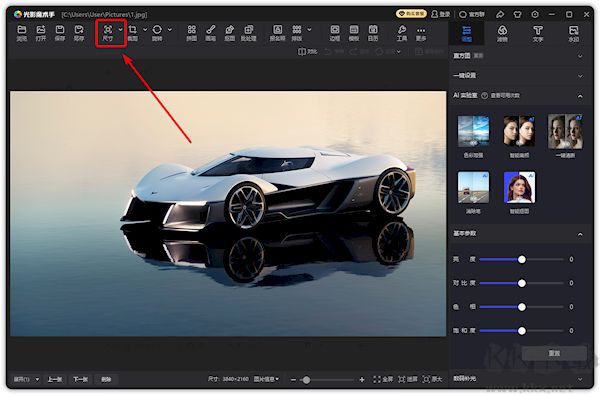Open the 图片信息 dropdown in status bar
This screenshot has height=395, width=600.
click(266, 379)
